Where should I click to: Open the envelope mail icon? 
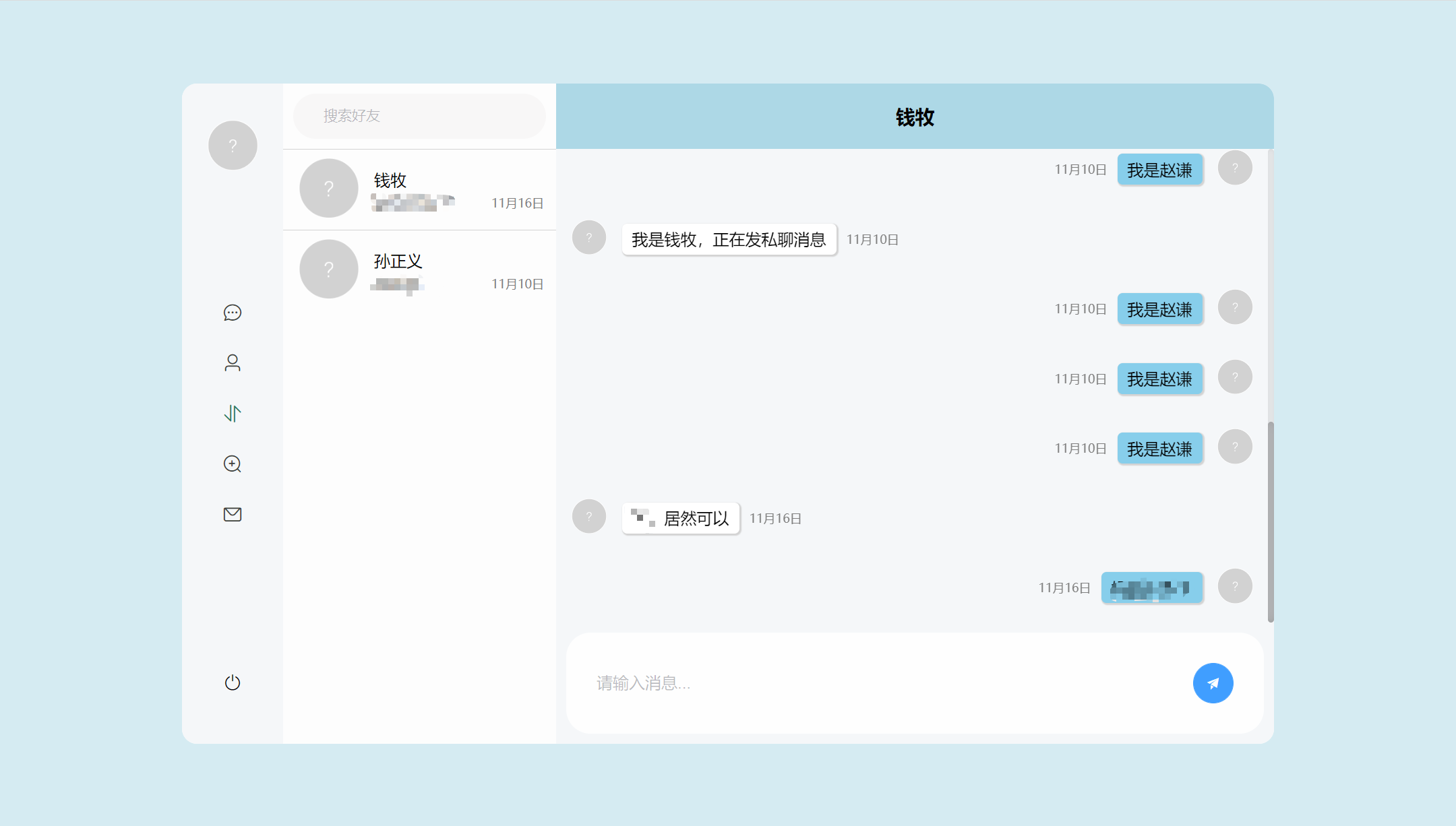(233, 515)
